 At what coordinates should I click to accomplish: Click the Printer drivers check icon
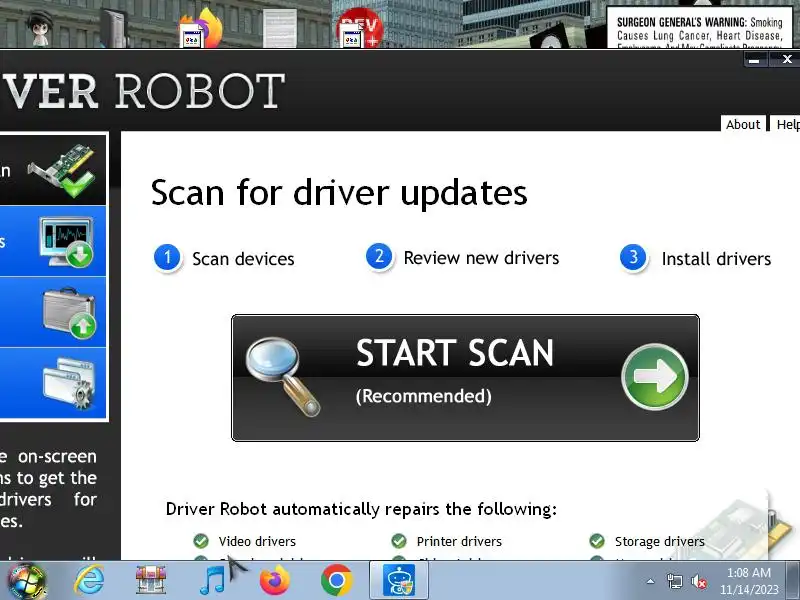(x=399, y=541)
